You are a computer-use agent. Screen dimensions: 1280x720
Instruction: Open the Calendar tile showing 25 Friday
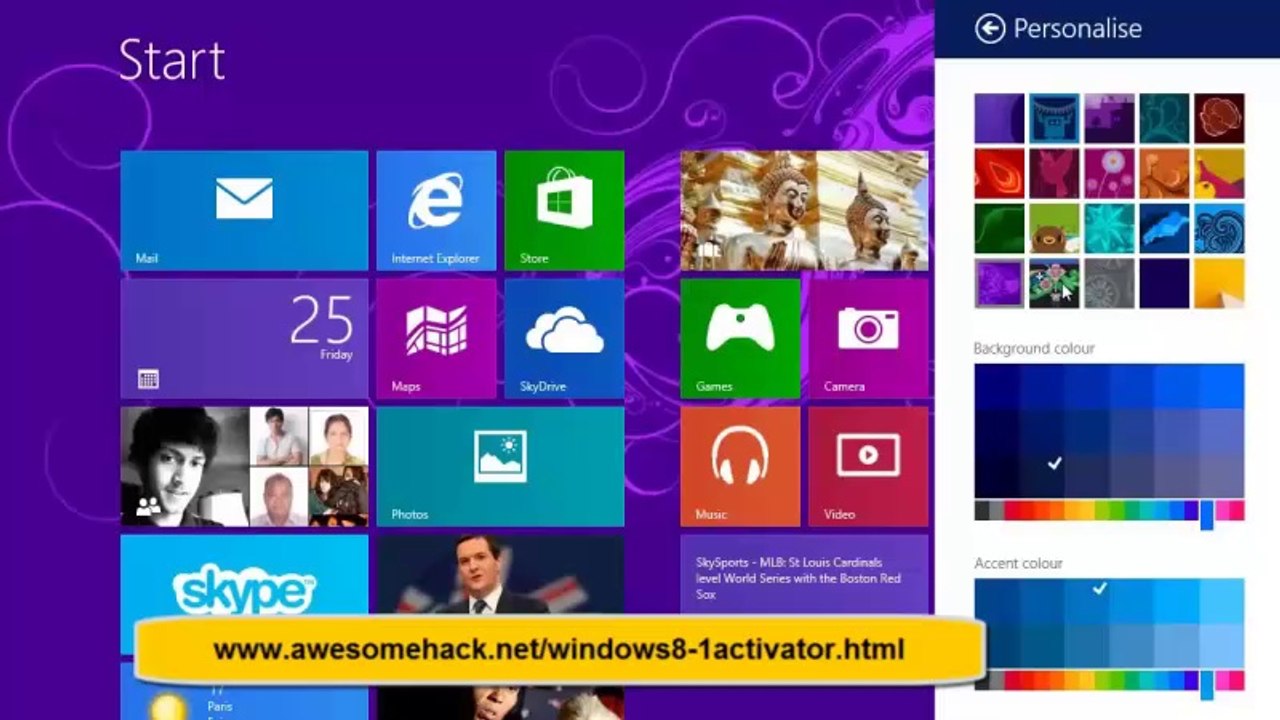pos(244,338)
